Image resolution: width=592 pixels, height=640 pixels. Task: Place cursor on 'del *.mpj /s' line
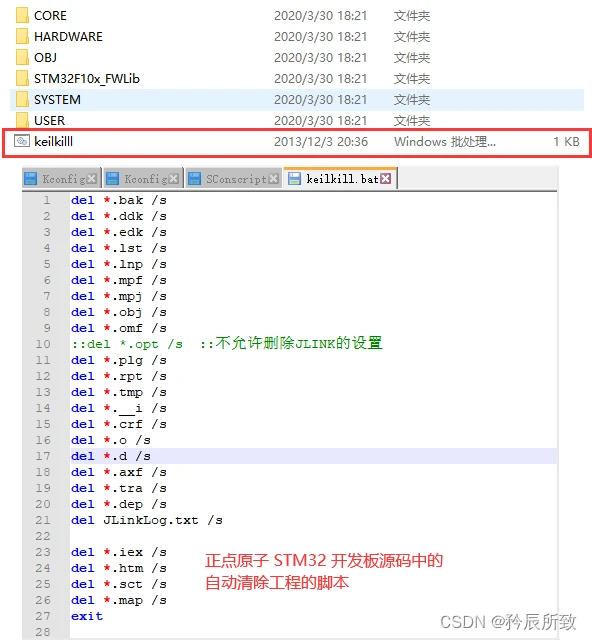click(119, 296)
